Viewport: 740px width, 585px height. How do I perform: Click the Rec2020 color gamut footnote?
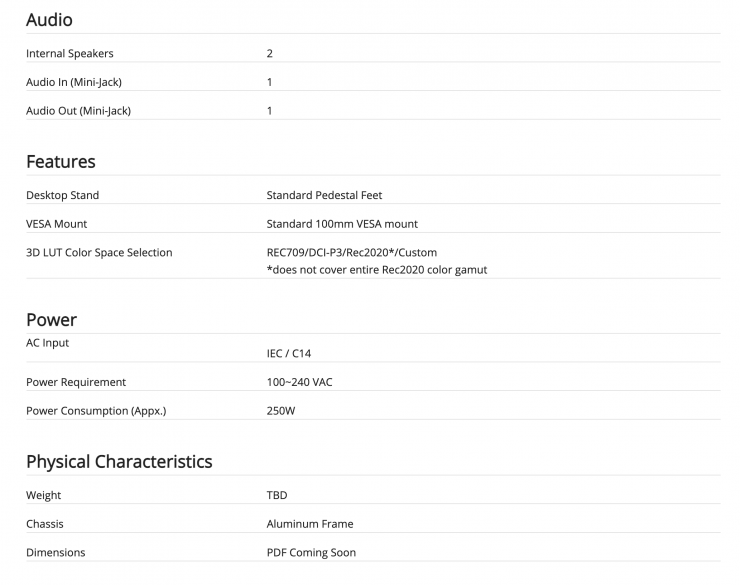[377, 270]
